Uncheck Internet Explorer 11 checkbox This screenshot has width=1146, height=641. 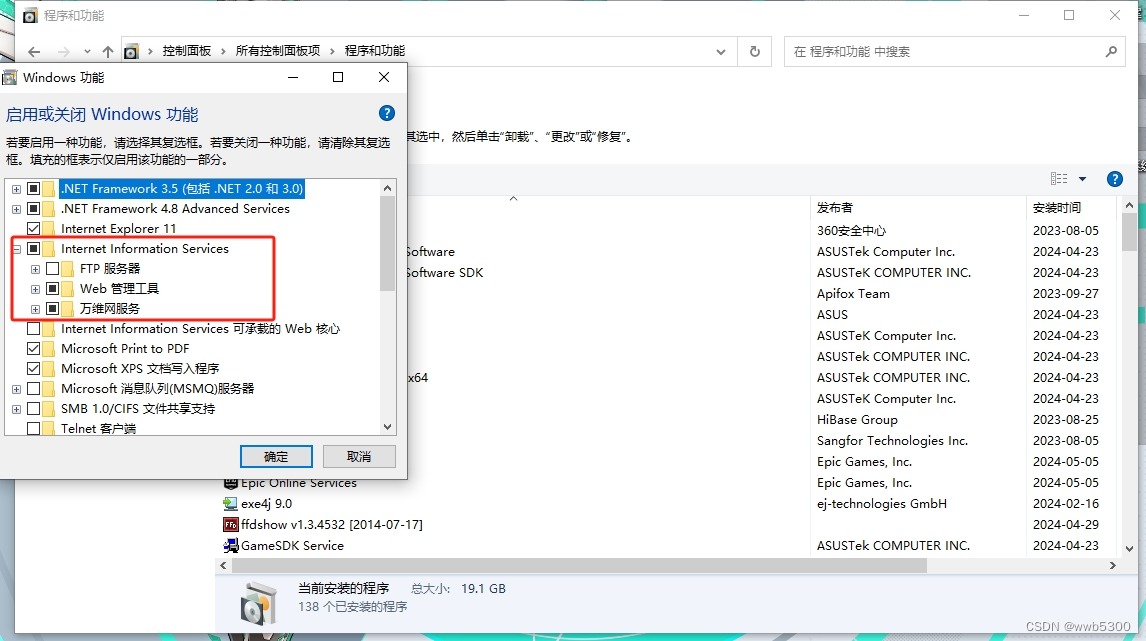click(x=34, y=229)
